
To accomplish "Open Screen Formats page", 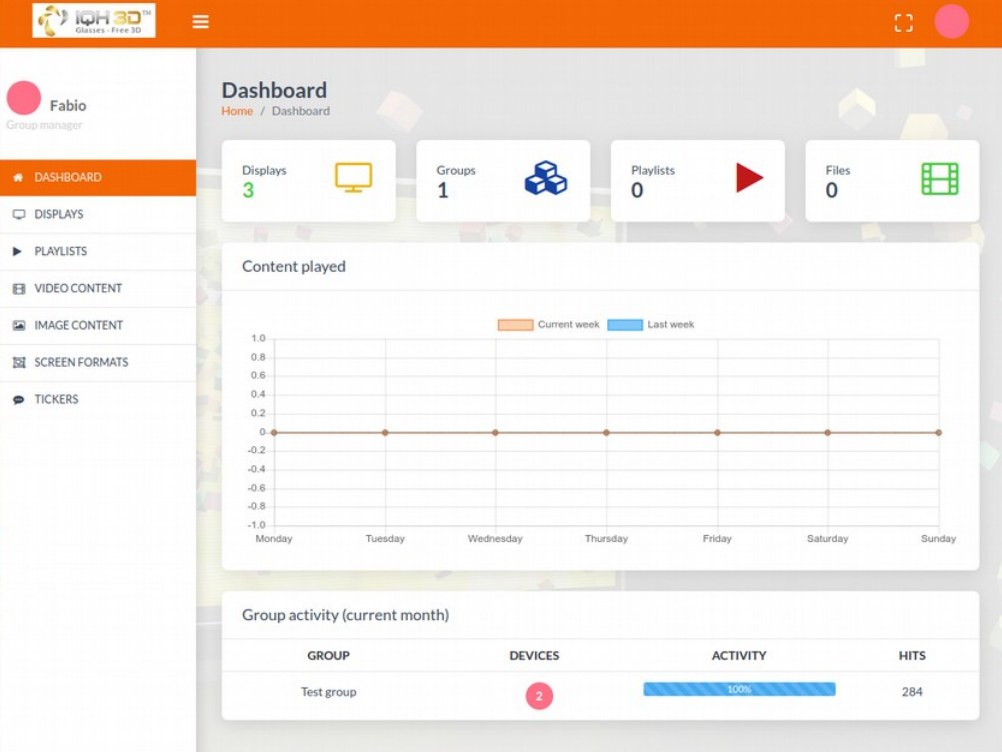I will click(x=81, y=362).
